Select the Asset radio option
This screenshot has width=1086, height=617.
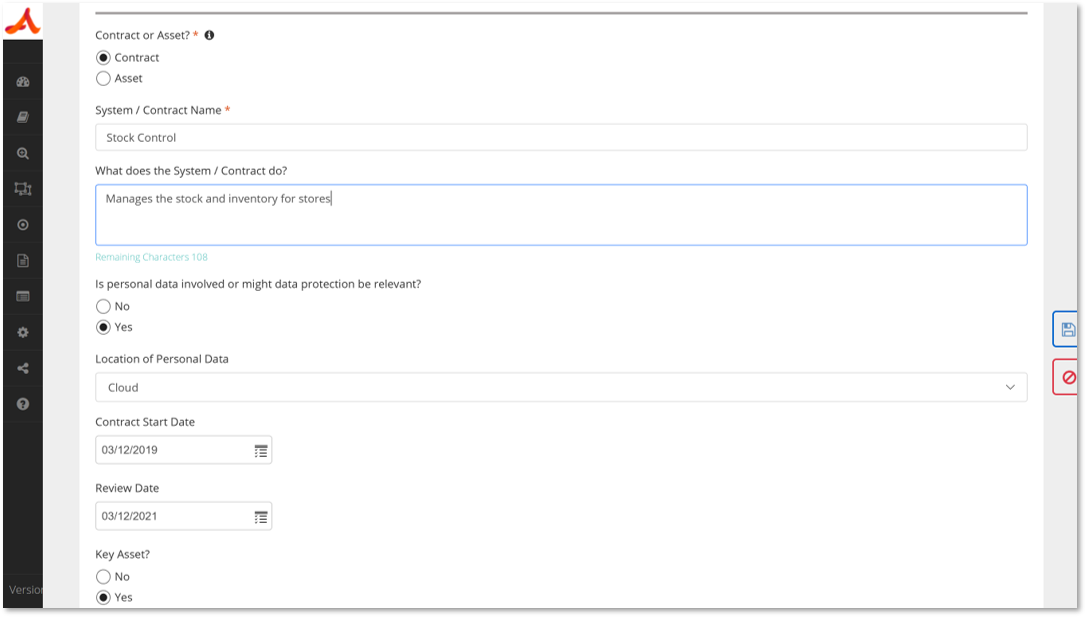(x=103, y=78)
